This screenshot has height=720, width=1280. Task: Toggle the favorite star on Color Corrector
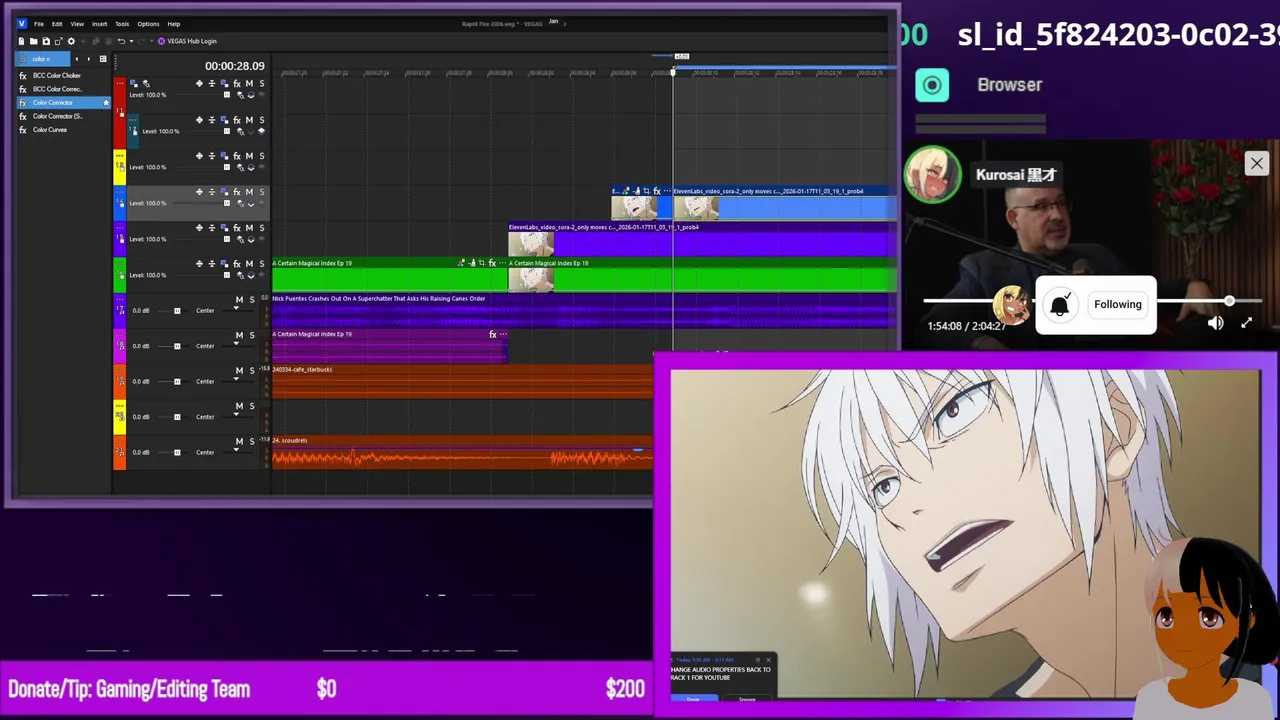(x=106, y=102)
